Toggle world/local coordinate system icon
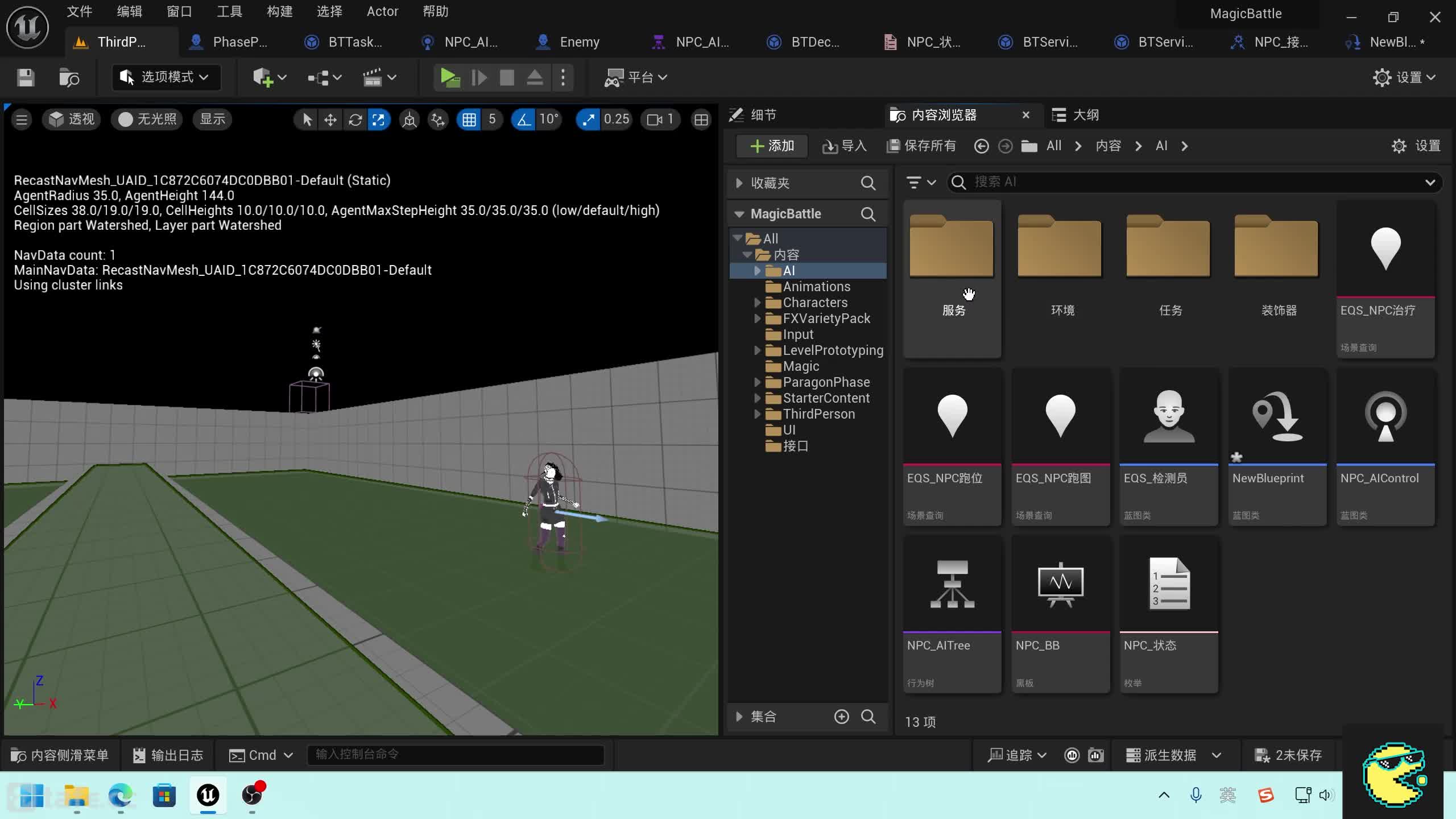 pos(409,119)
